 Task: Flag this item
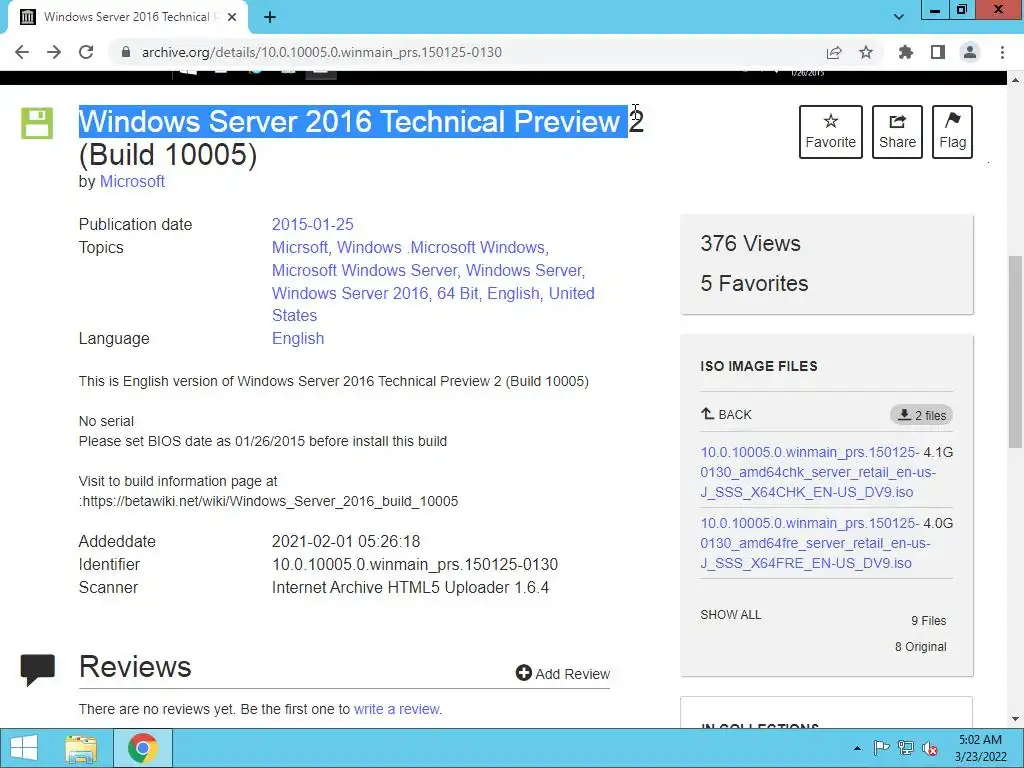[953, 132]
